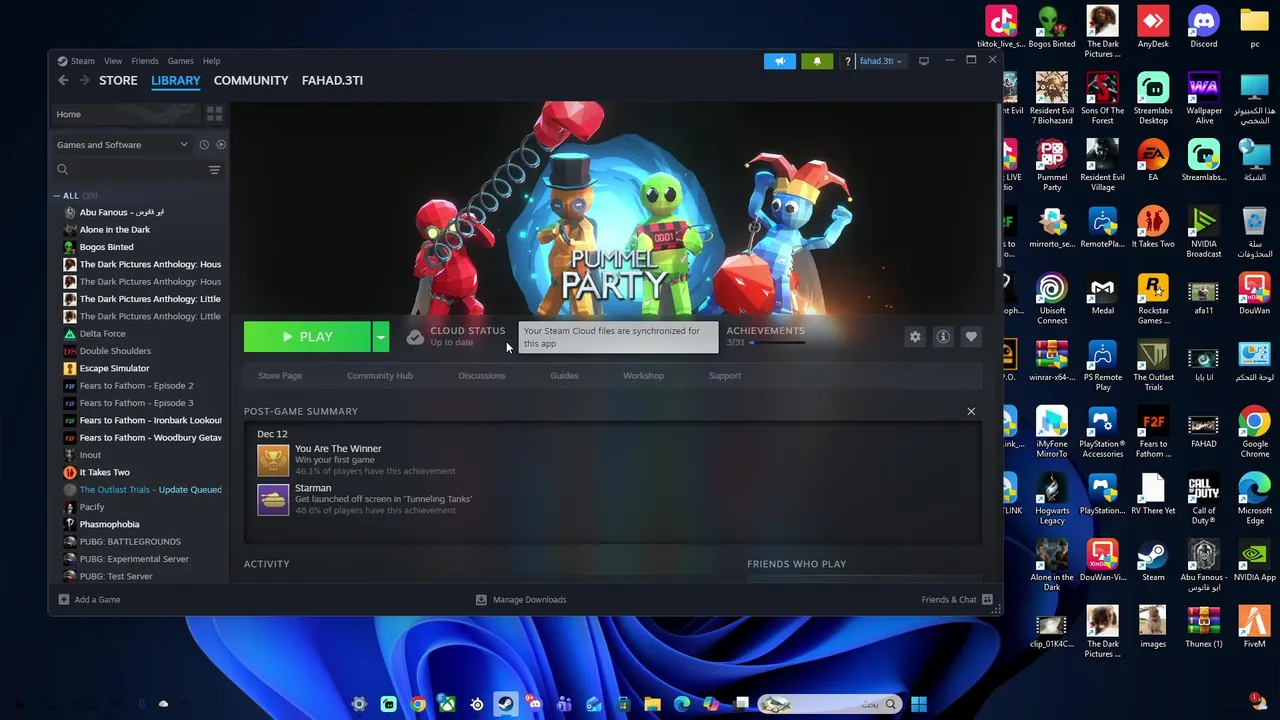
Task: Click the Manage Downloads icon
Action: pos(481,600)
